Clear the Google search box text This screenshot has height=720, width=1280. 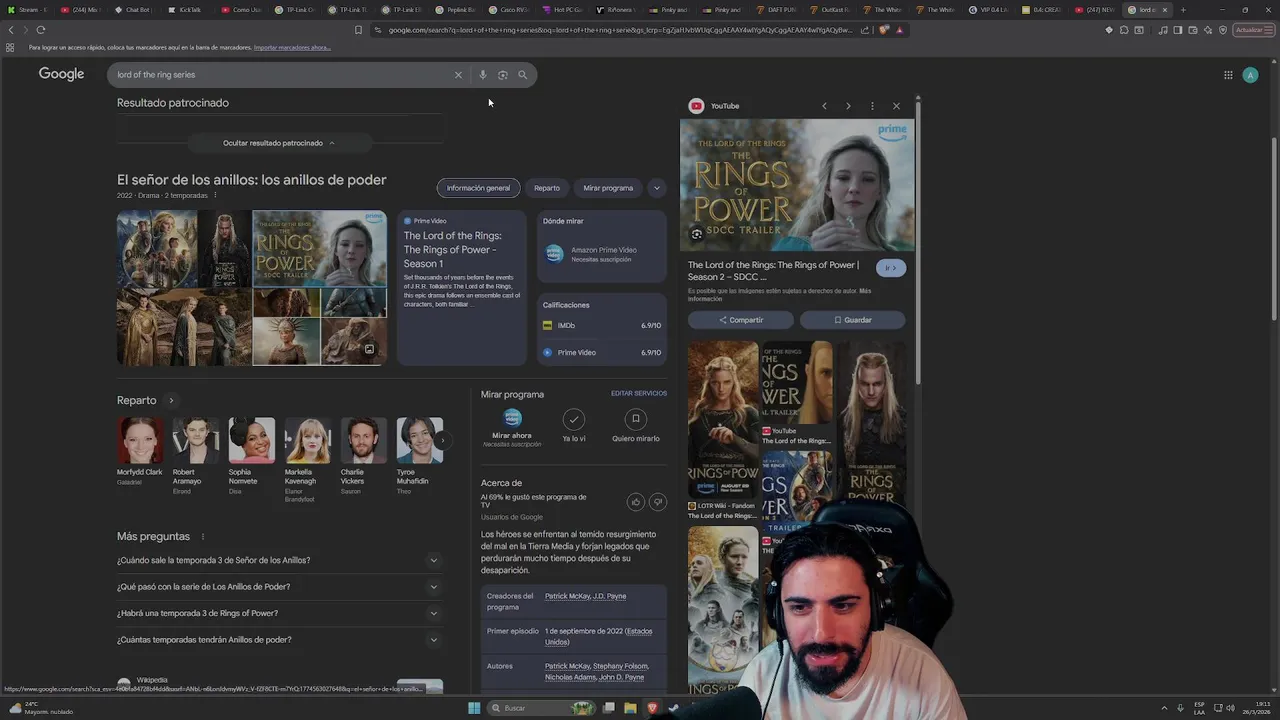[x=458, y=75]
